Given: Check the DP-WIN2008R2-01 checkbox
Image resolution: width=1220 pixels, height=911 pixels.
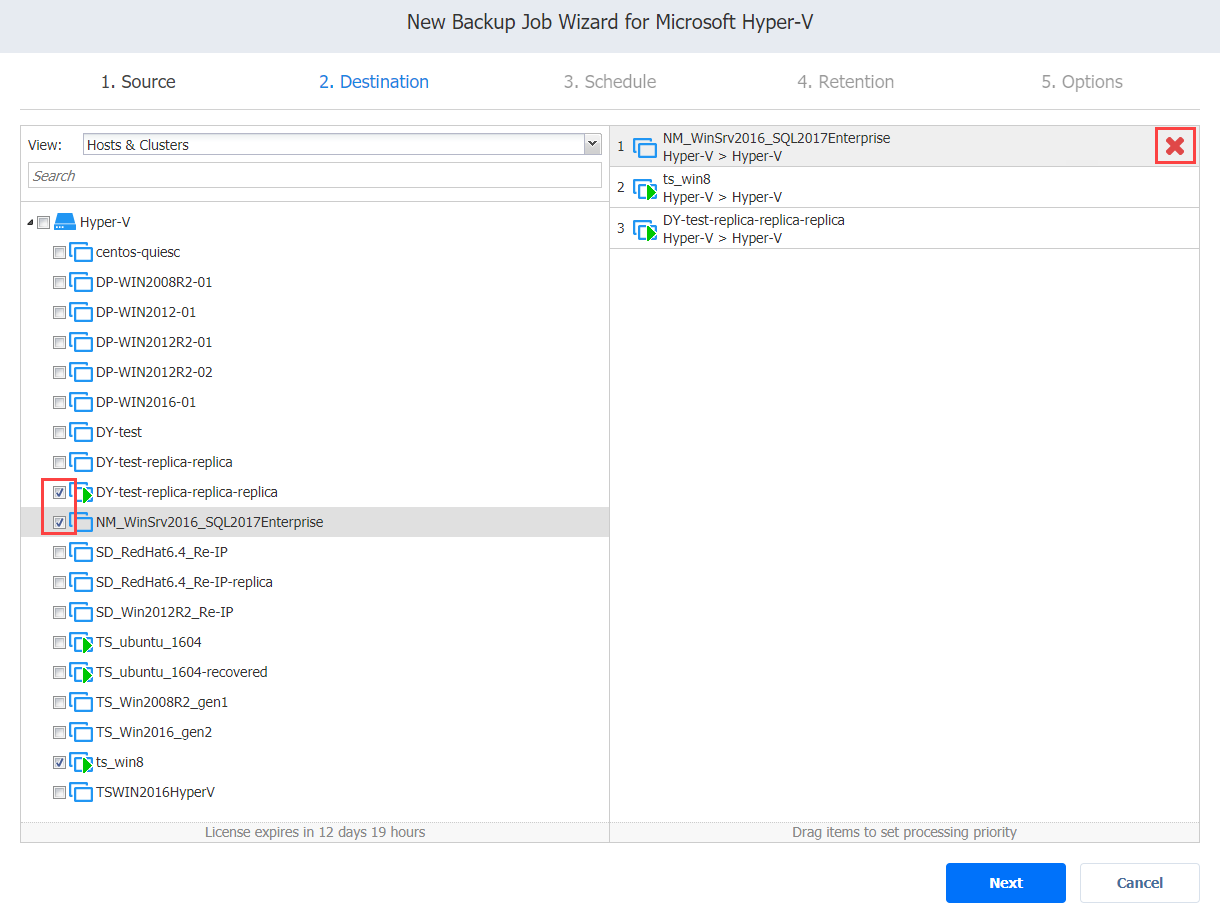Looking at the screenshot, I should coord(59,283).
